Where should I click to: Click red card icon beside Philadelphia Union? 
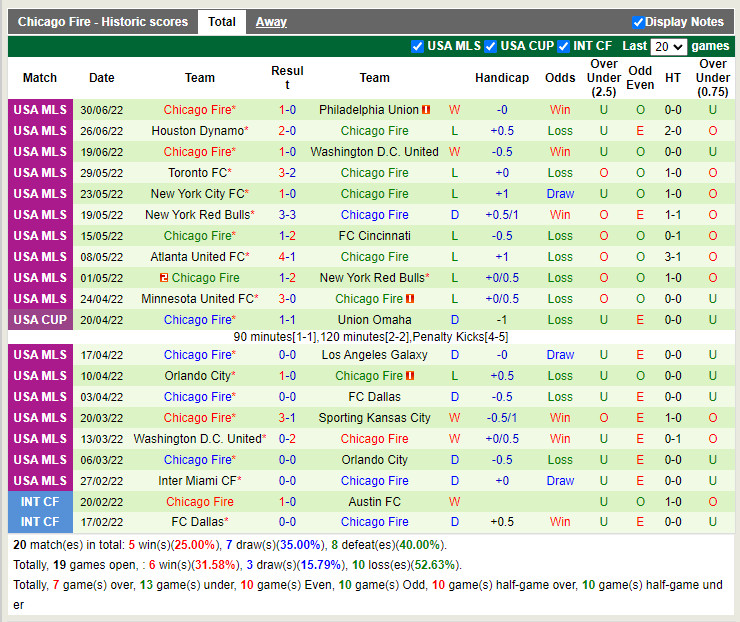426,110
